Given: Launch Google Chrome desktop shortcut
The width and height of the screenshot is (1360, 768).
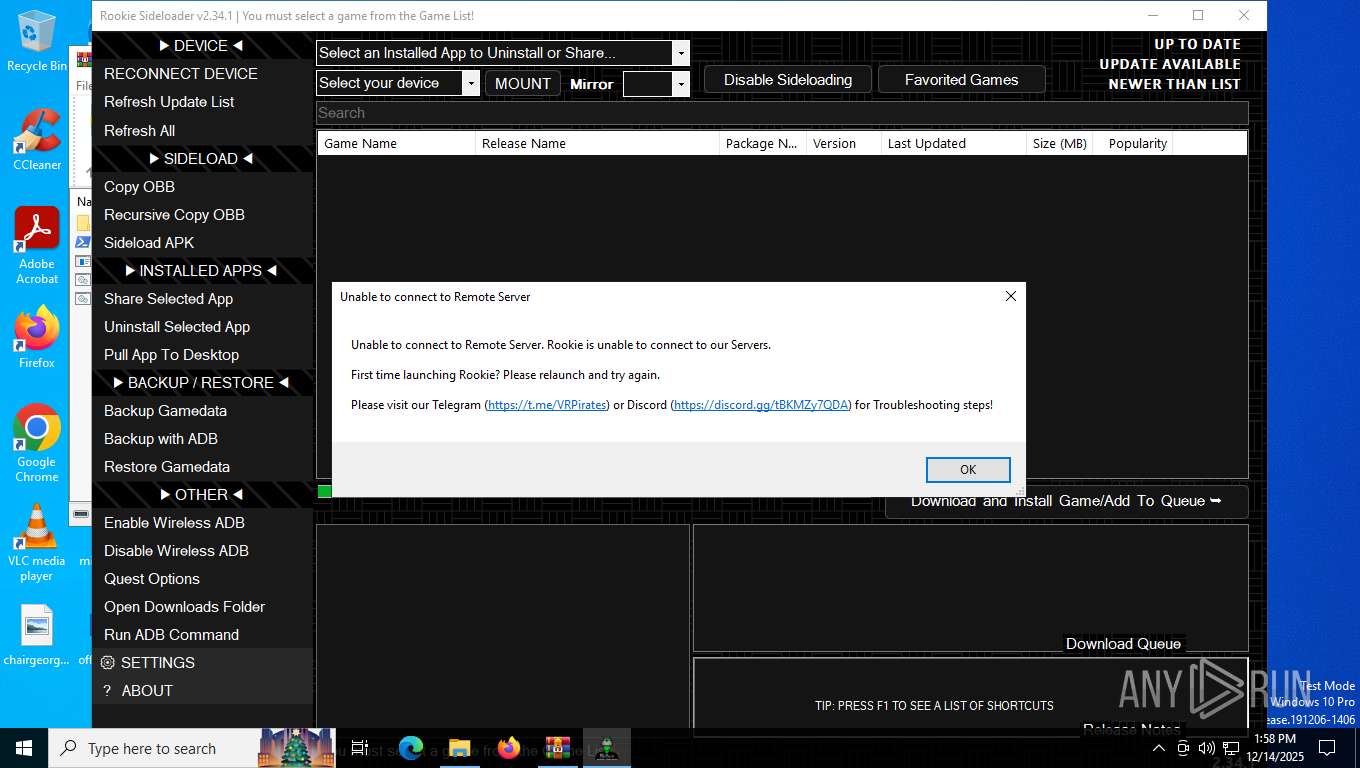Looking at the screenshot, I should tap(36, 443).
